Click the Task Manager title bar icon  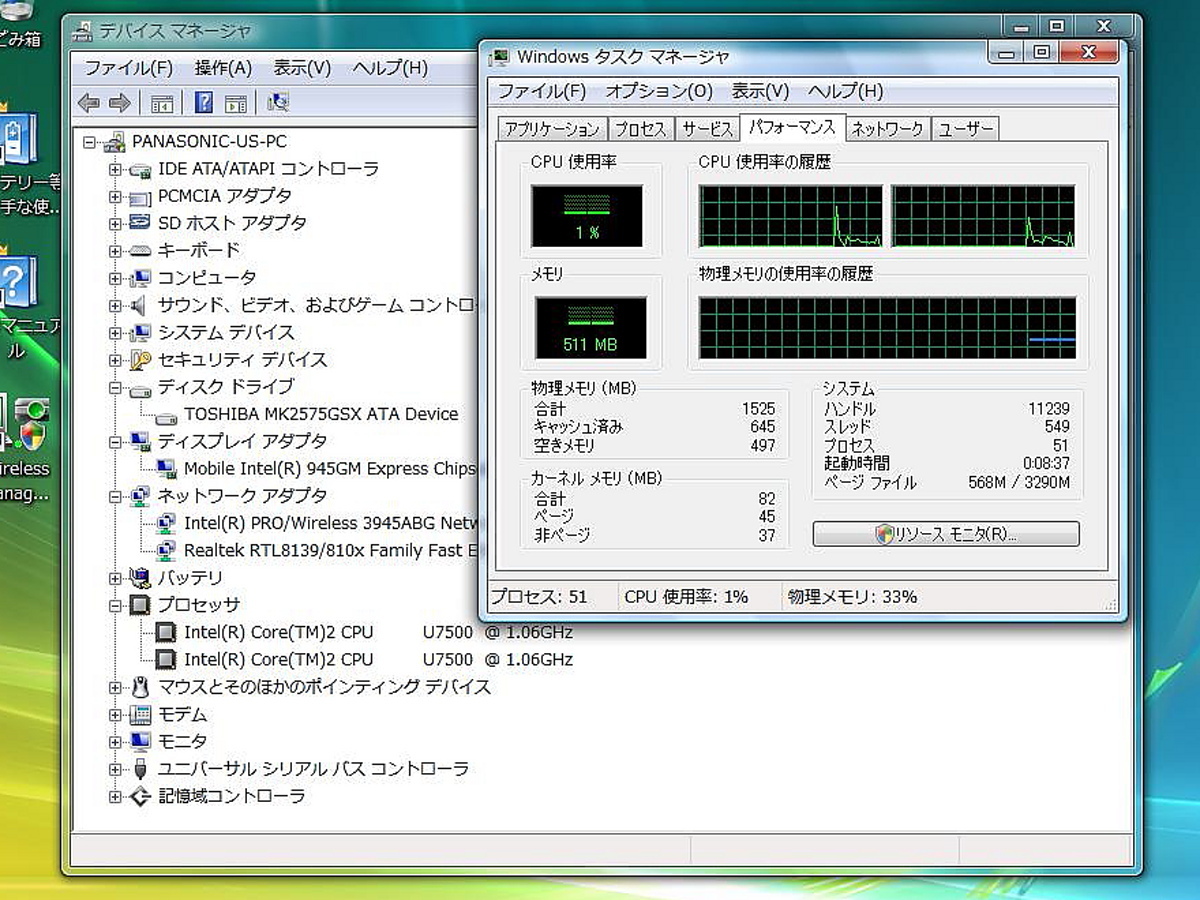point(499,56)
